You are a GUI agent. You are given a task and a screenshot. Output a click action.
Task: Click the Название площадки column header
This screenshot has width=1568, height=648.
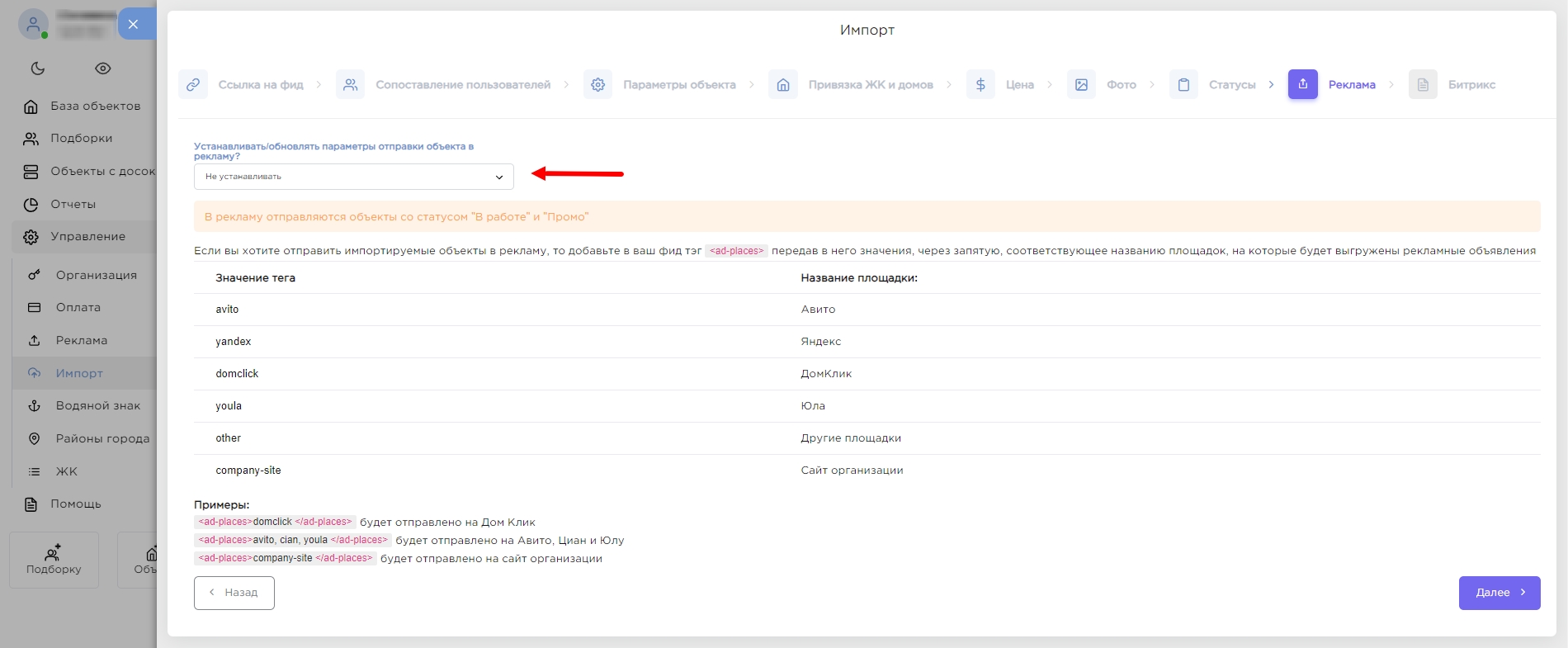(859, 278)
